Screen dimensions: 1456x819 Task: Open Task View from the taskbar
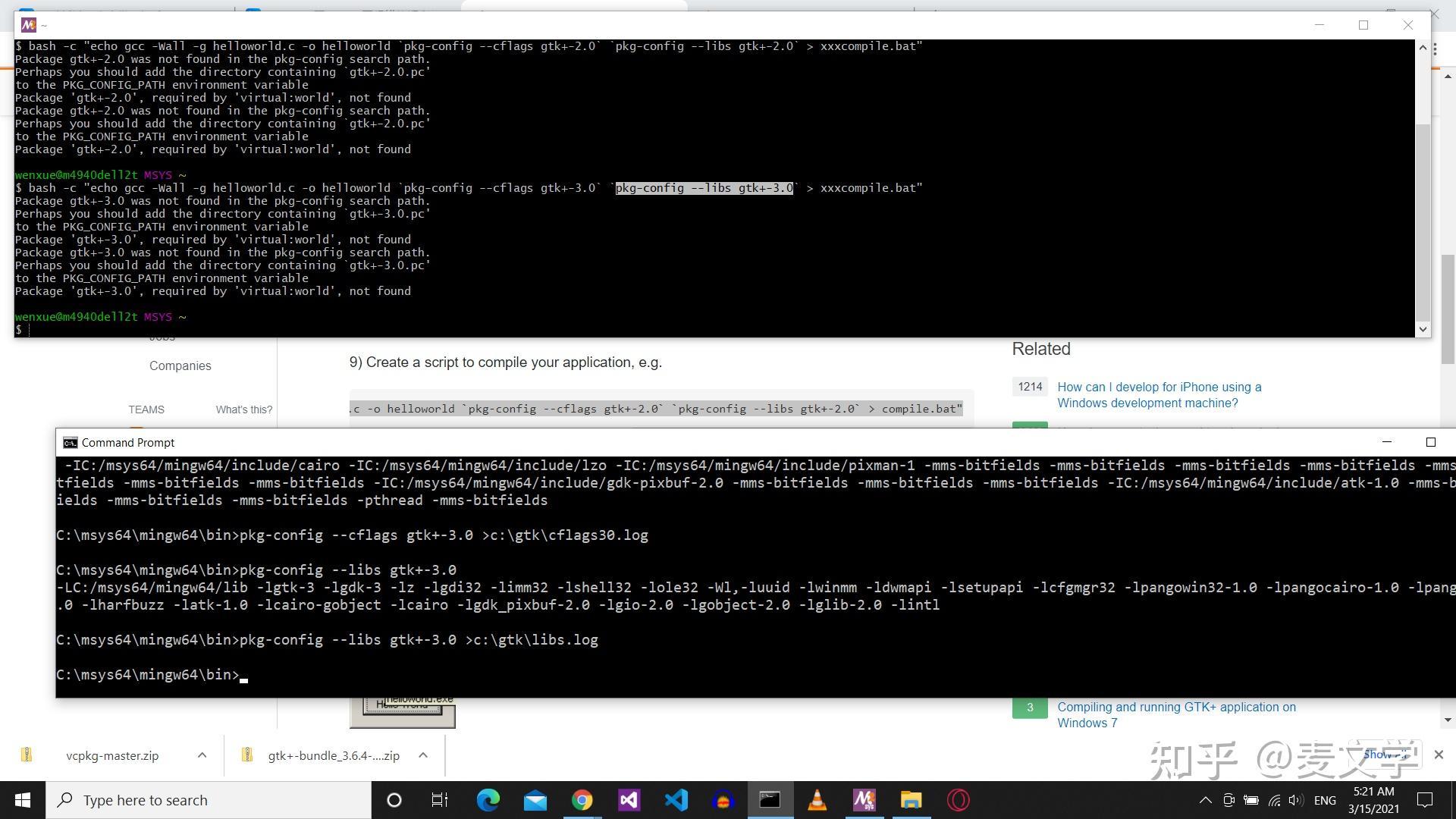[x=440, y=799]
